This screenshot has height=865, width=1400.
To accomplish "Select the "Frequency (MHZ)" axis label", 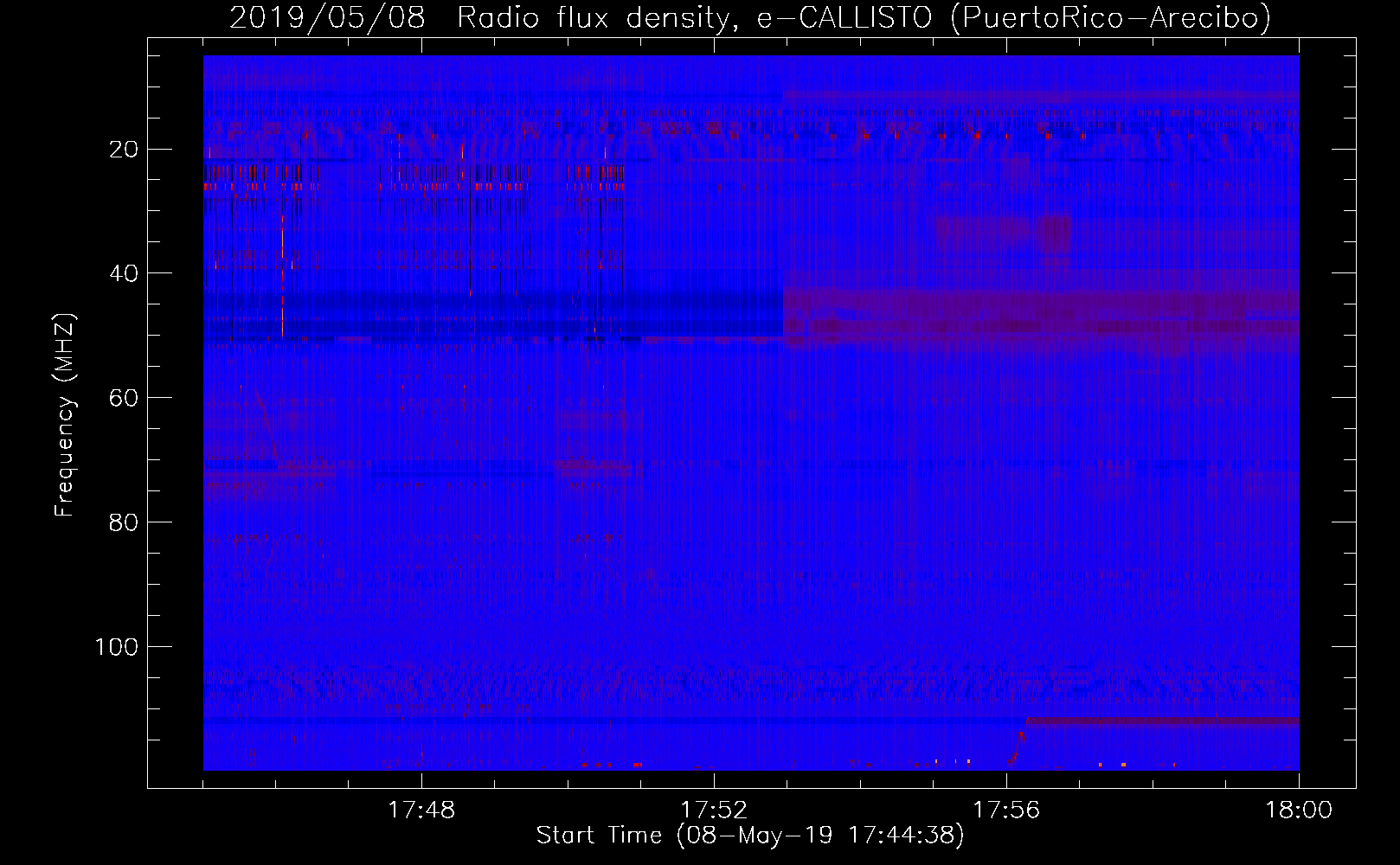I will [x=65, y=415].
